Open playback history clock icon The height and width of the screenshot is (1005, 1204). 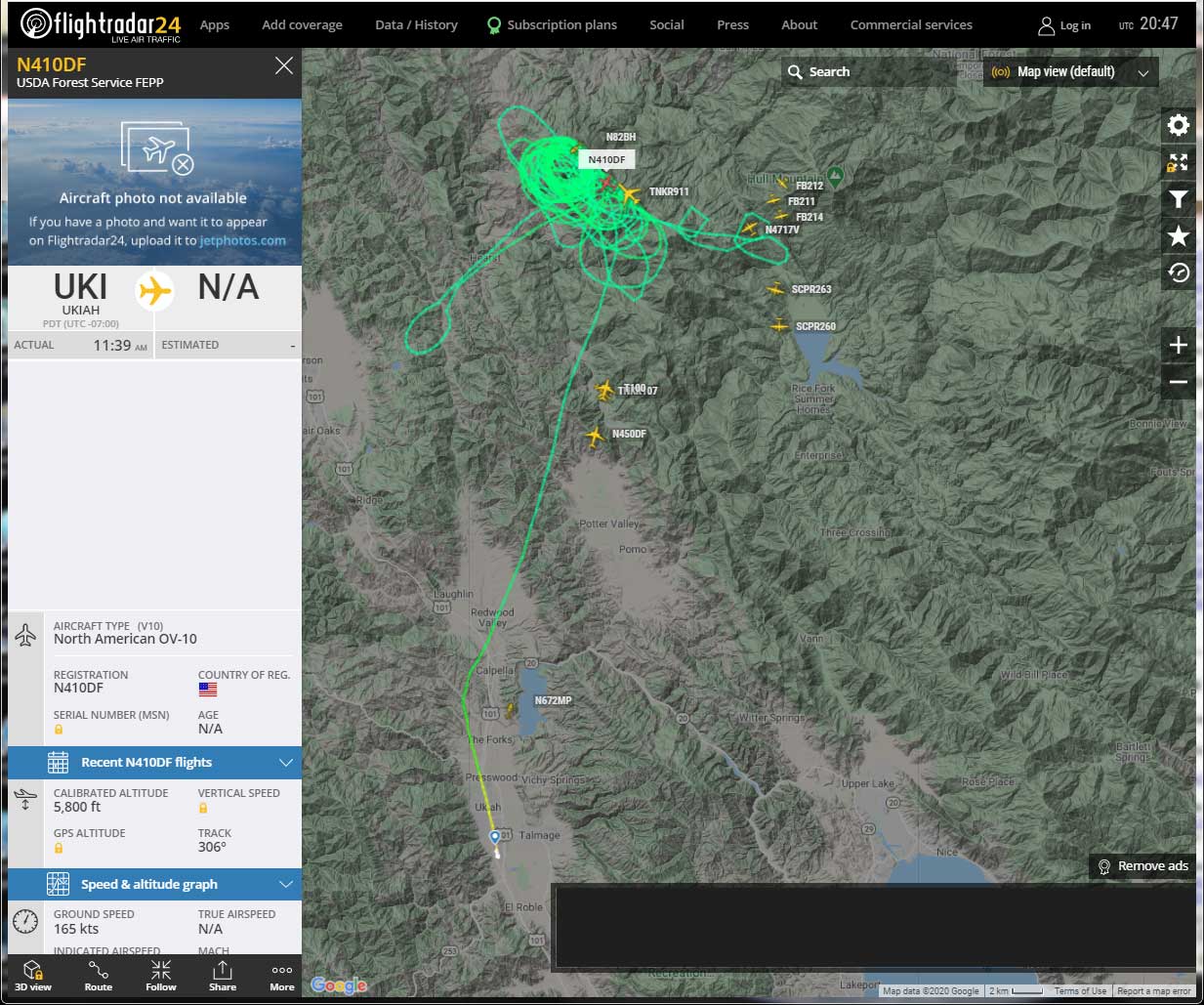click(1179, 272)
